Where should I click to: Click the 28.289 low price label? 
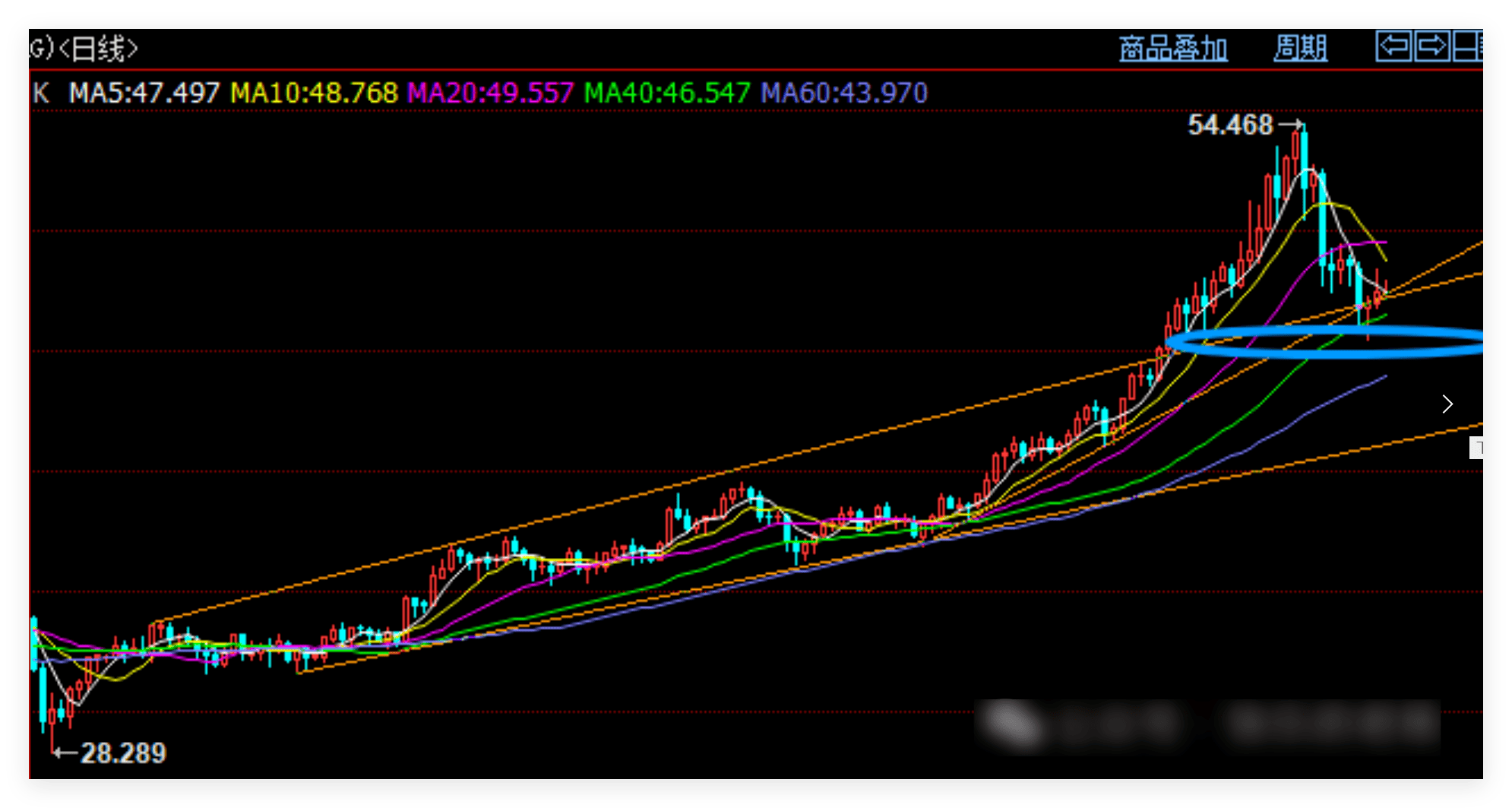click(x=123, y=753)
